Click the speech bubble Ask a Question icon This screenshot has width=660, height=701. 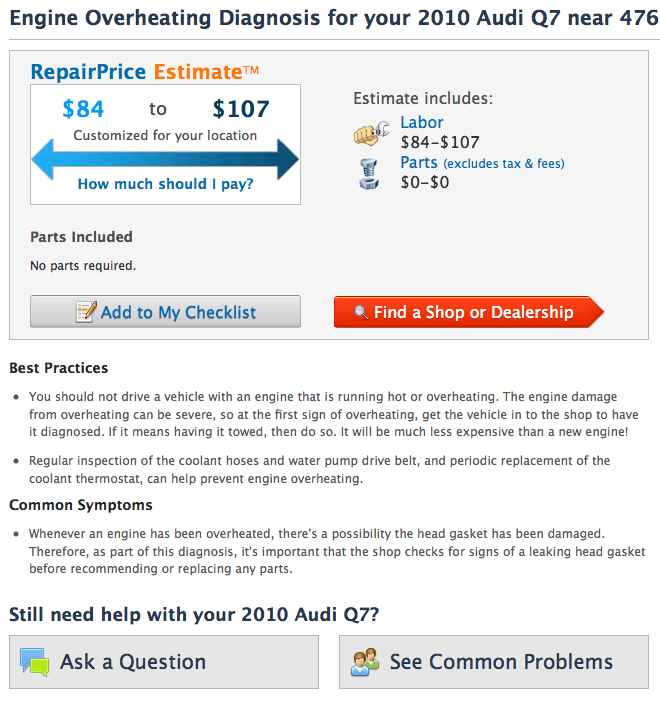(x=34, y=662)
